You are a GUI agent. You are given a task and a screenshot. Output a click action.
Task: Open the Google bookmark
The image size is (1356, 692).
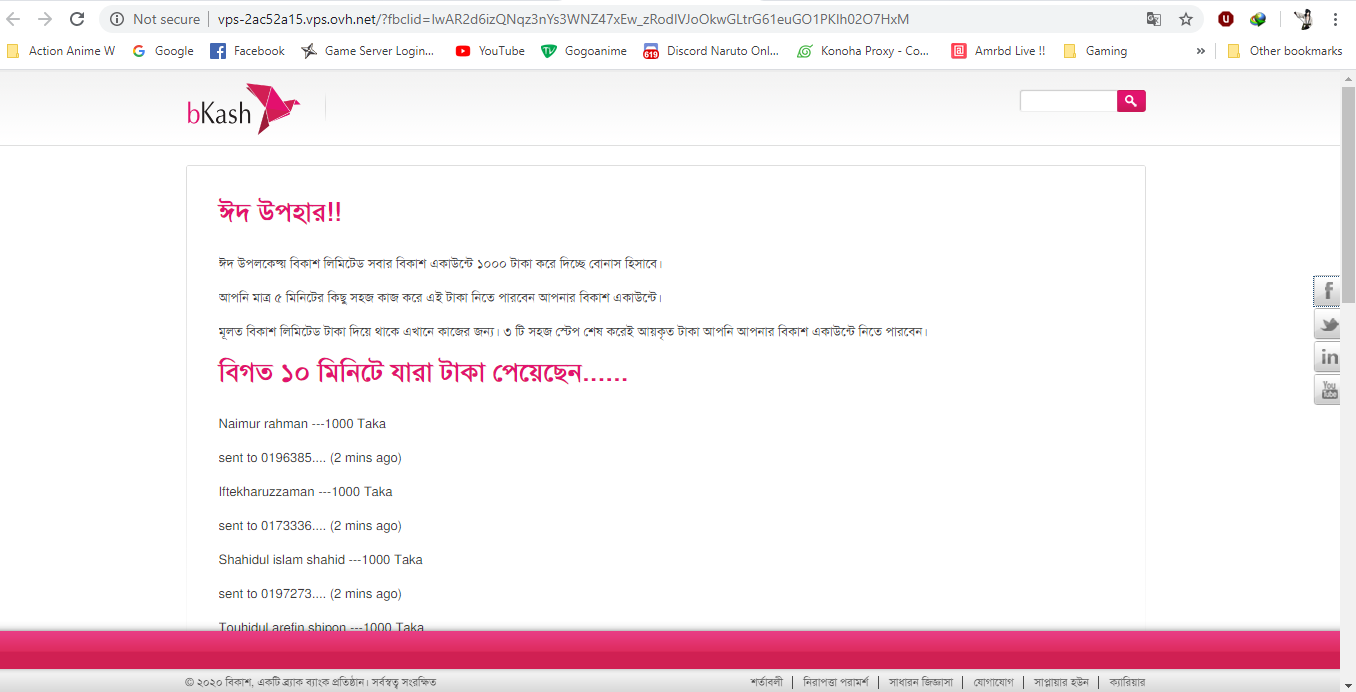[x=163, y=51]
